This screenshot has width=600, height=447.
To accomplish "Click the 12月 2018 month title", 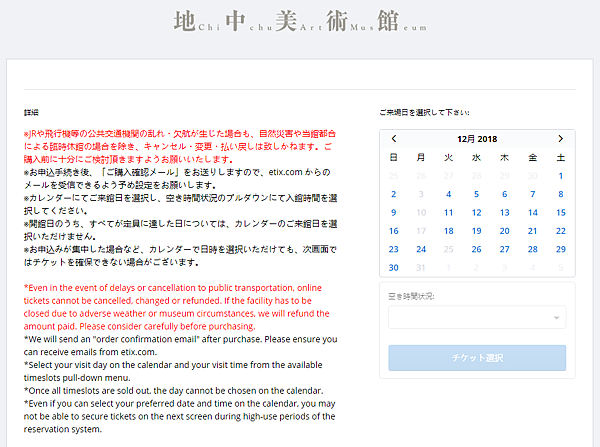I will 477,139.
